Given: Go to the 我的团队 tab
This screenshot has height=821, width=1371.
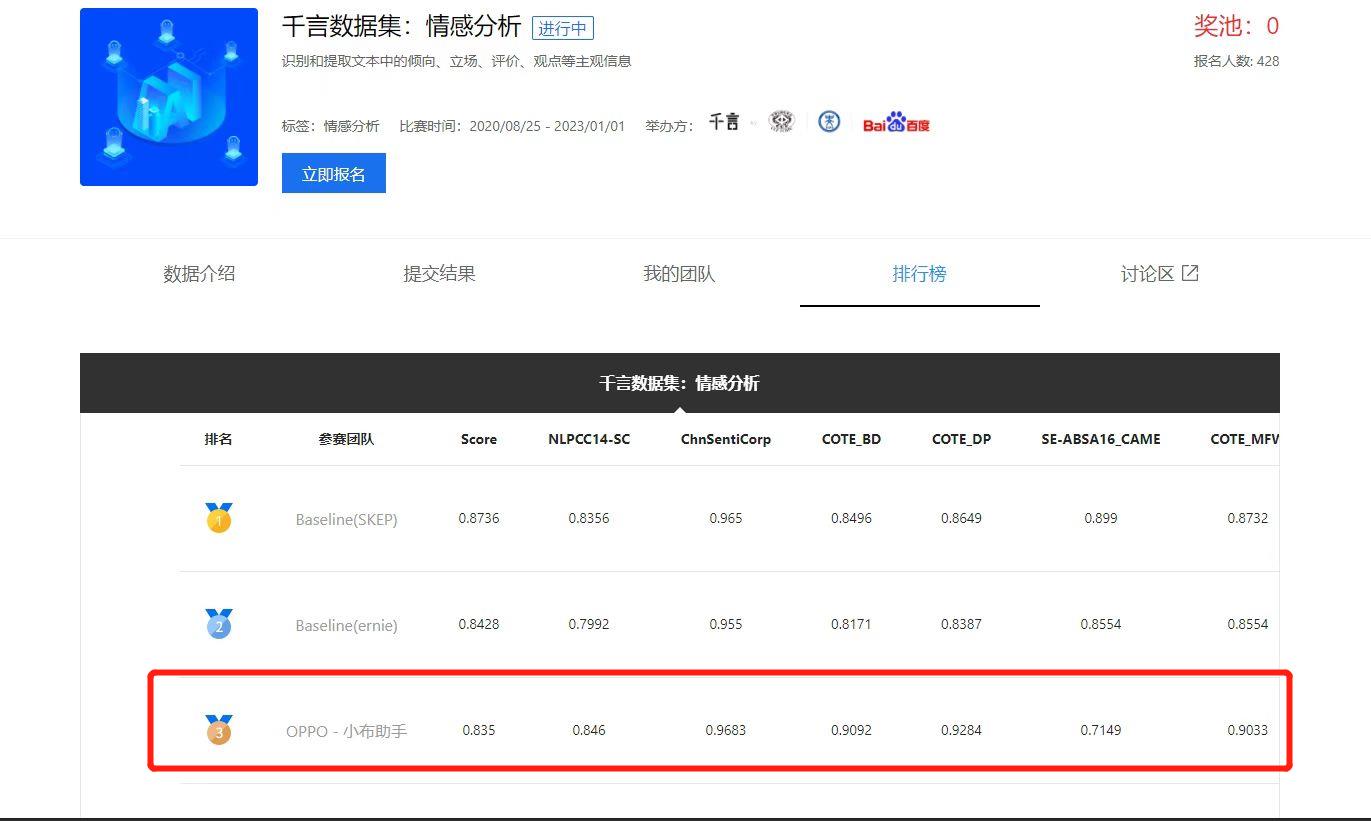Looking at the screenshot, I should click(x=679, y=274).
